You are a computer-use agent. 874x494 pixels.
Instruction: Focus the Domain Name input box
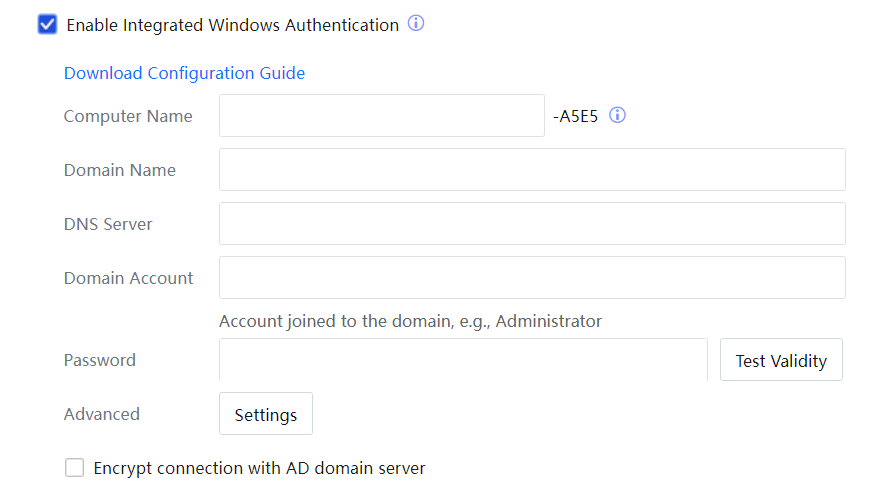532,170
